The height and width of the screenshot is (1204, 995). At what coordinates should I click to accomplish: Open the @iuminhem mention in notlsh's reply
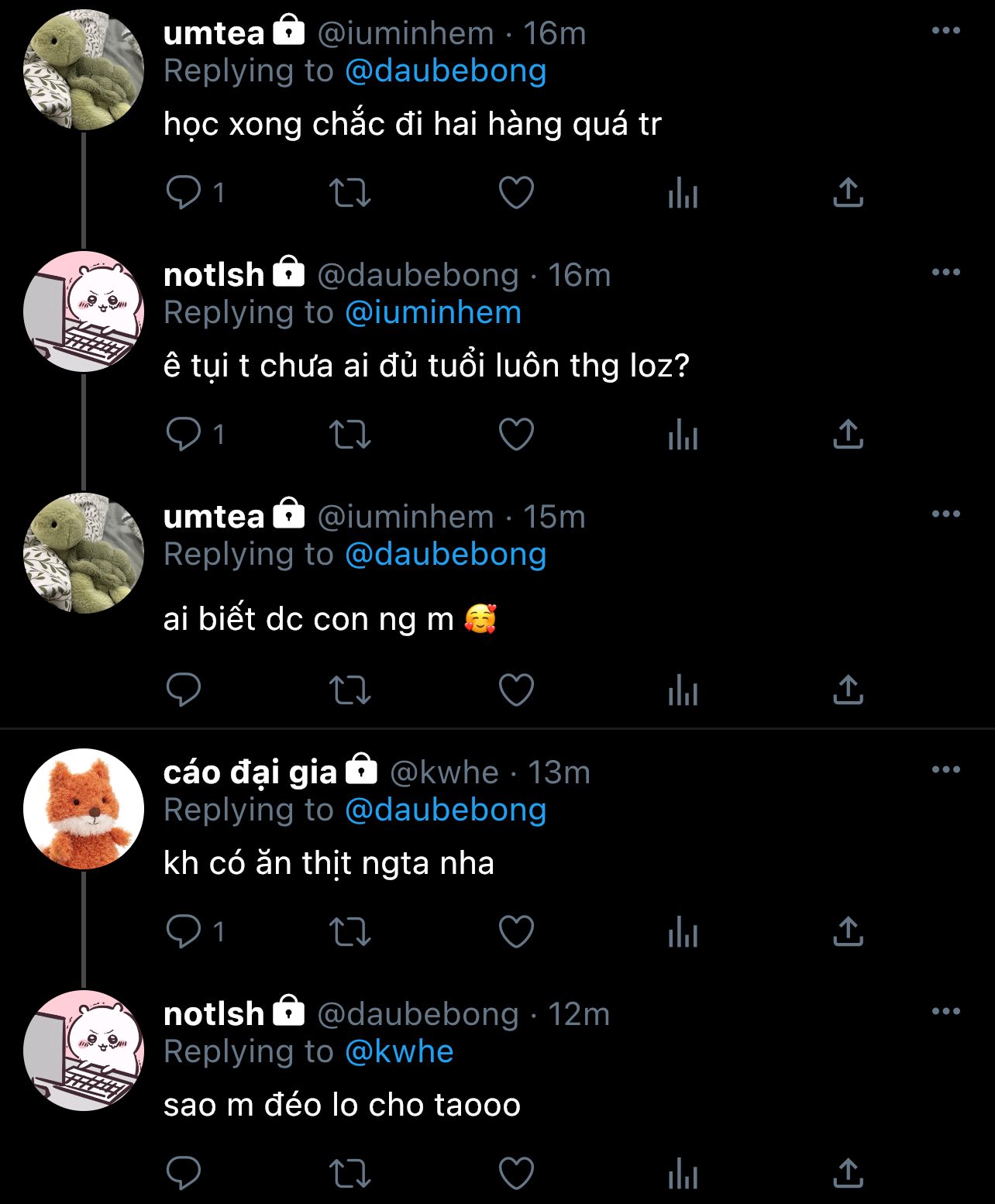click(x=432, y=313)
